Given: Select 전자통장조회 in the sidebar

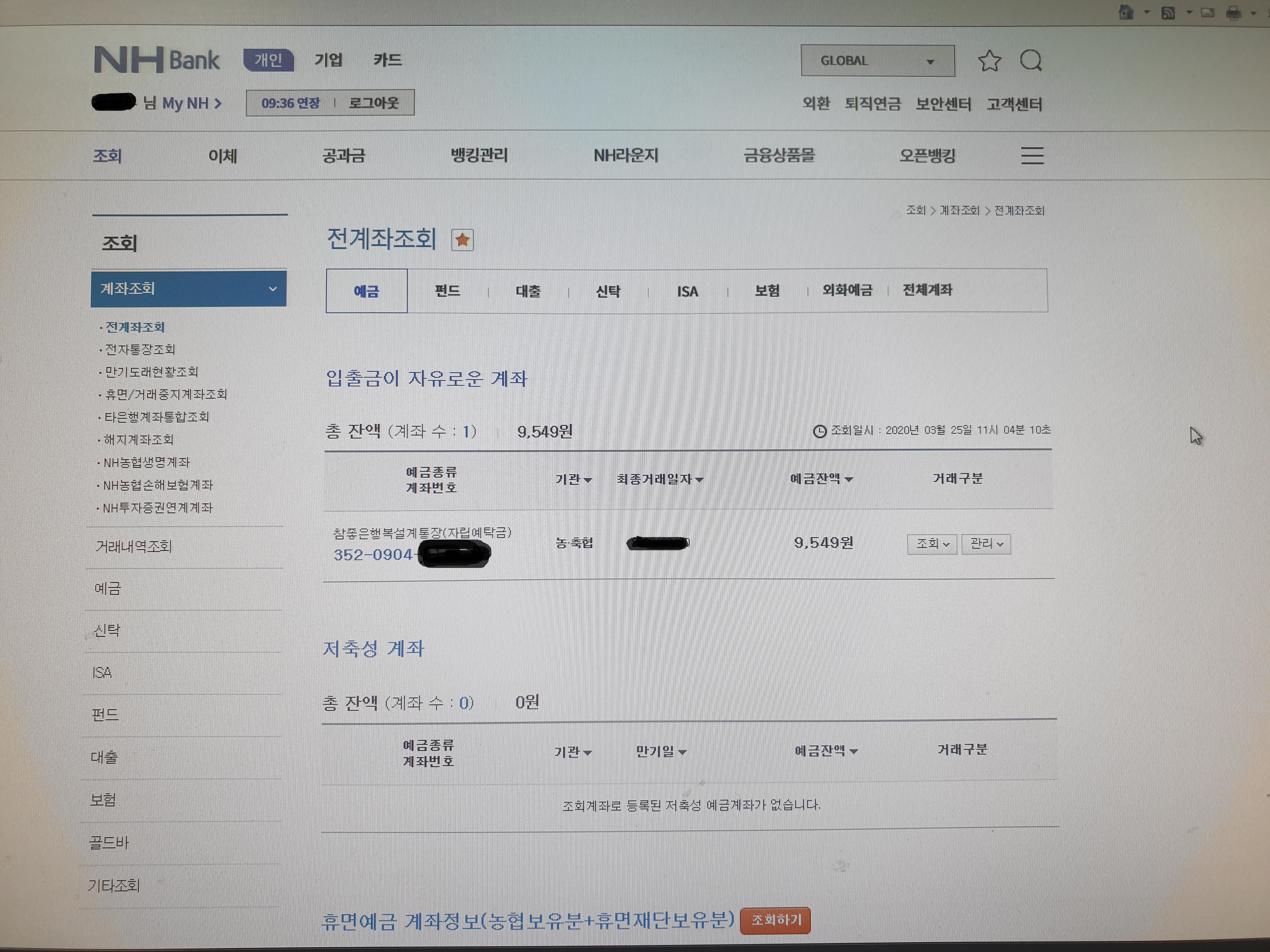Looking at the screenshot, I should [140, 349].
